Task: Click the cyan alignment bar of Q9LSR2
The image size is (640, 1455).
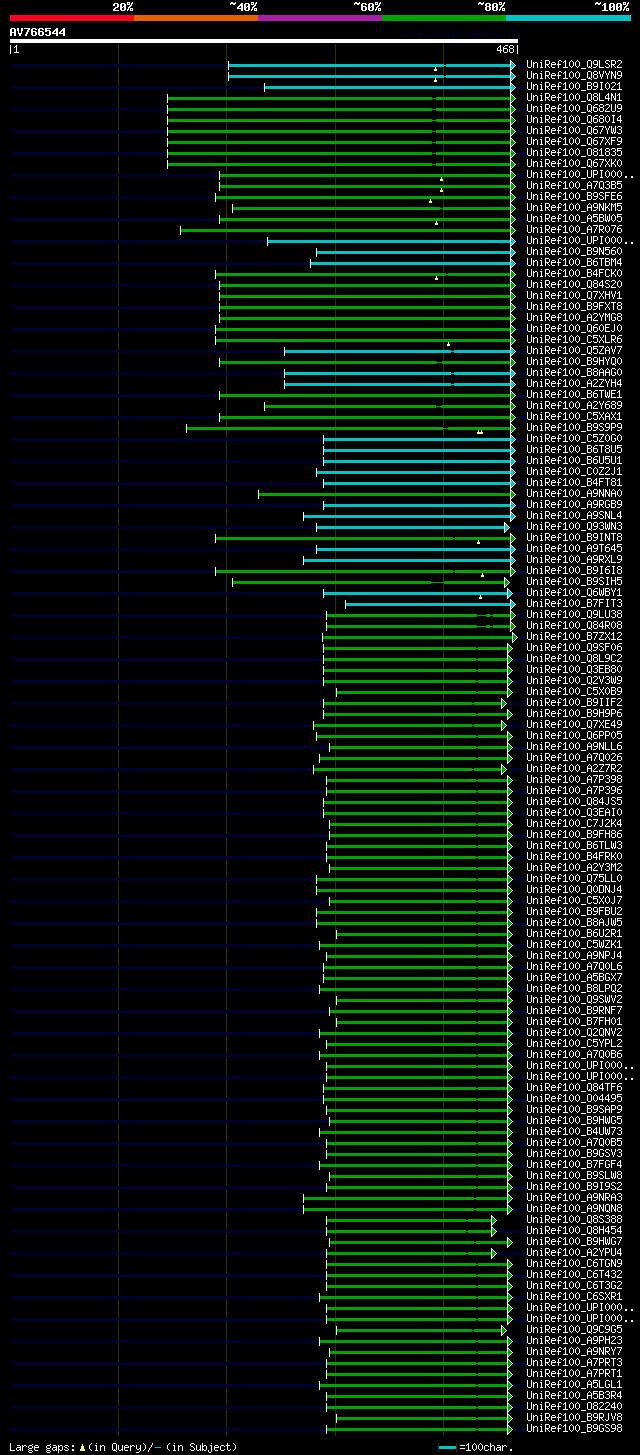Action: (372, 64)
